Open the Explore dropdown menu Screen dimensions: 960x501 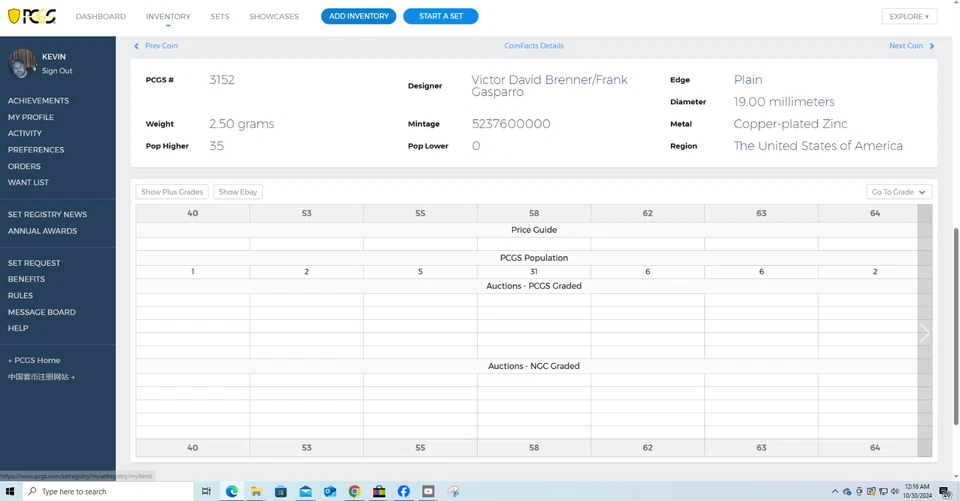coord(909,16)
